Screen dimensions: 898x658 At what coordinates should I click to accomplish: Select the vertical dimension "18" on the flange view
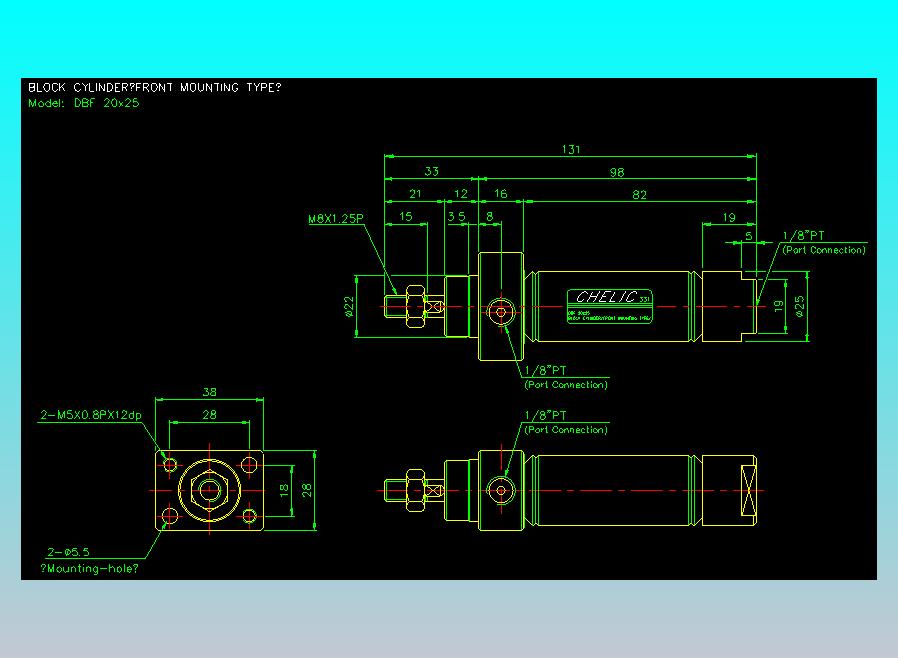point(284,490)
